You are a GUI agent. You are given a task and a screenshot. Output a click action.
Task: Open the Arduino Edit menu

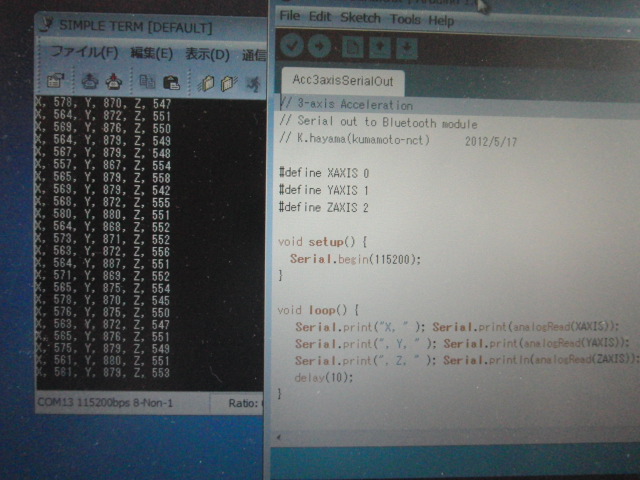[x=320, y=18]
